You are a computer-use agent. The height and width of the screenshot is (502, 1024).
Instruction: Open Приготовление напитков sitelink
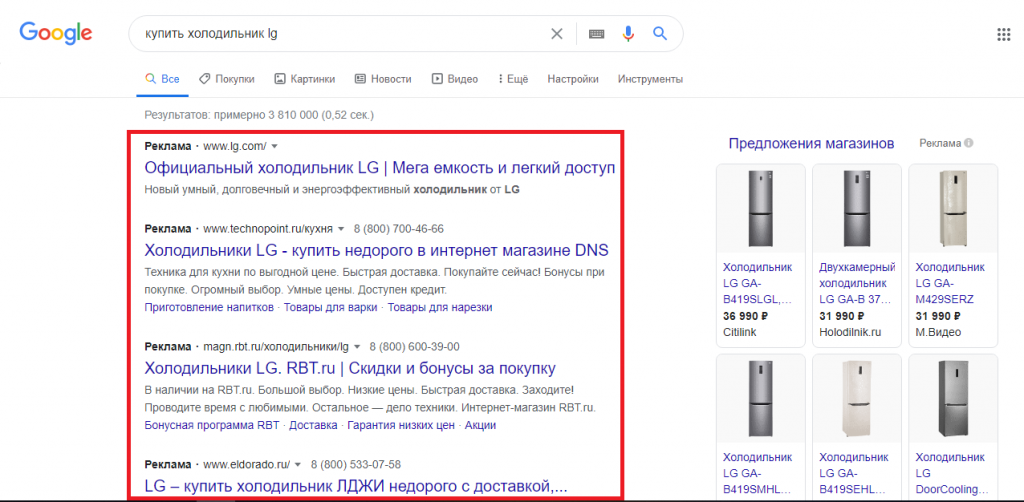[209, 307]
